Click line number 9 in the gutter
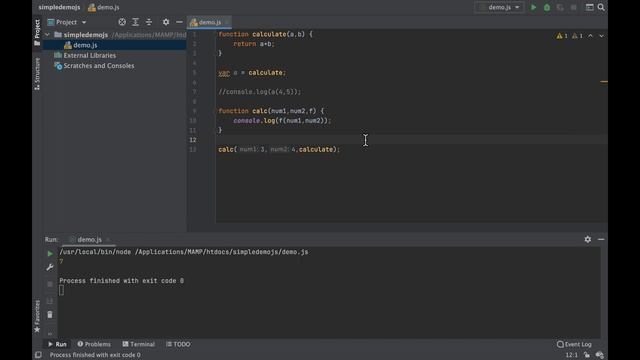 pos(194,111)
